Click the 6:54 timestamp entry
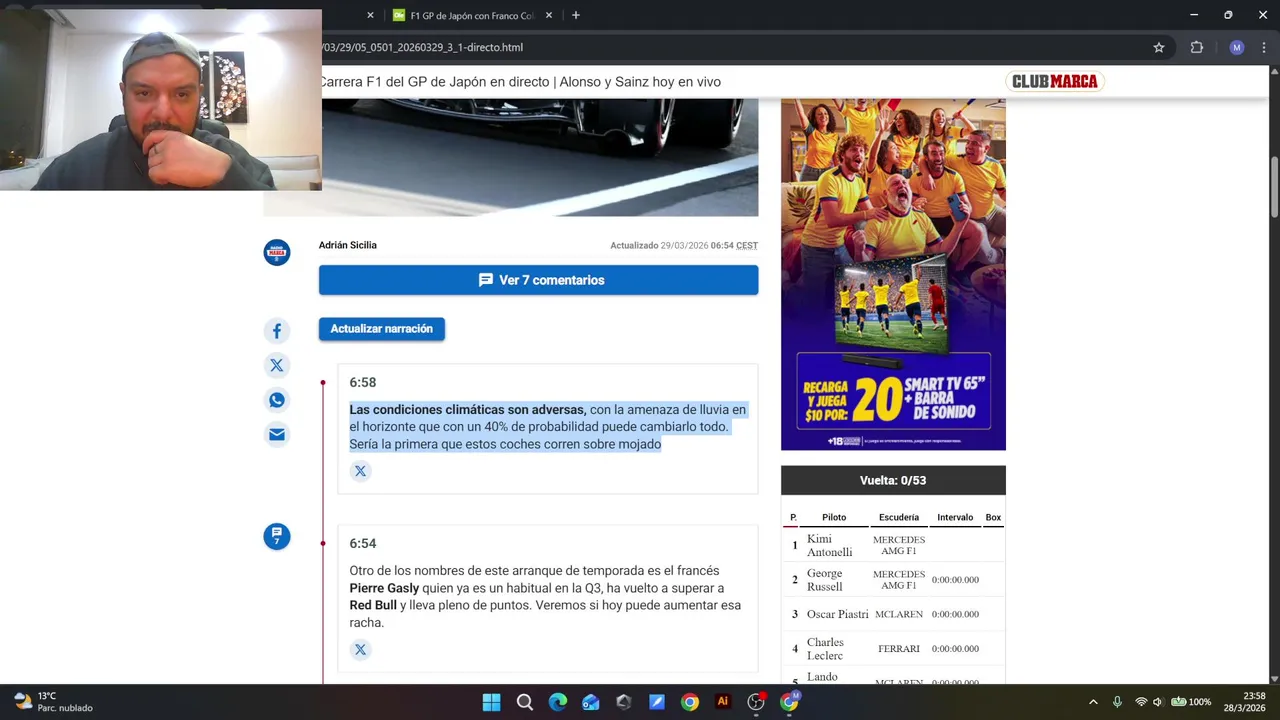 point(363,543)
